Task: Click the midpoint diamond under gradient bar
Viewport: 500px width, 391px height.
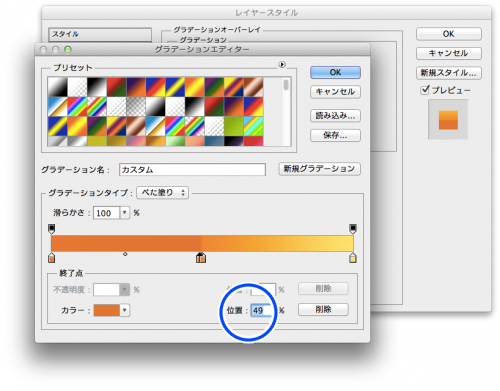Action: (125, 254)
